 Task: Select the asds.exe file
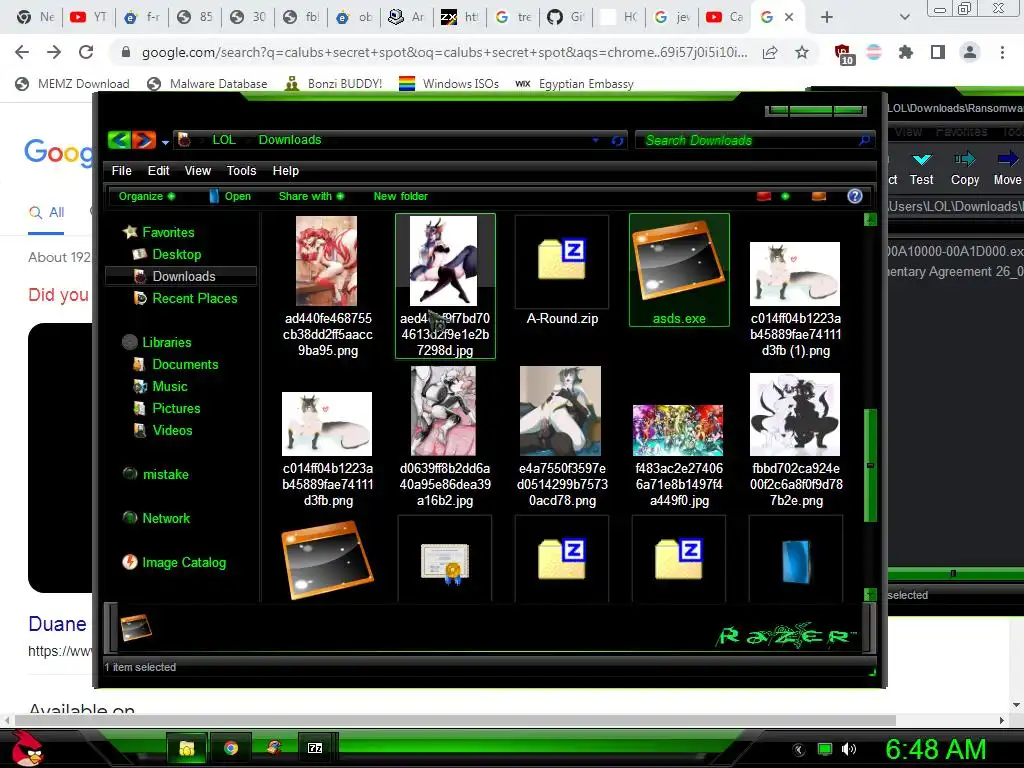679,270
